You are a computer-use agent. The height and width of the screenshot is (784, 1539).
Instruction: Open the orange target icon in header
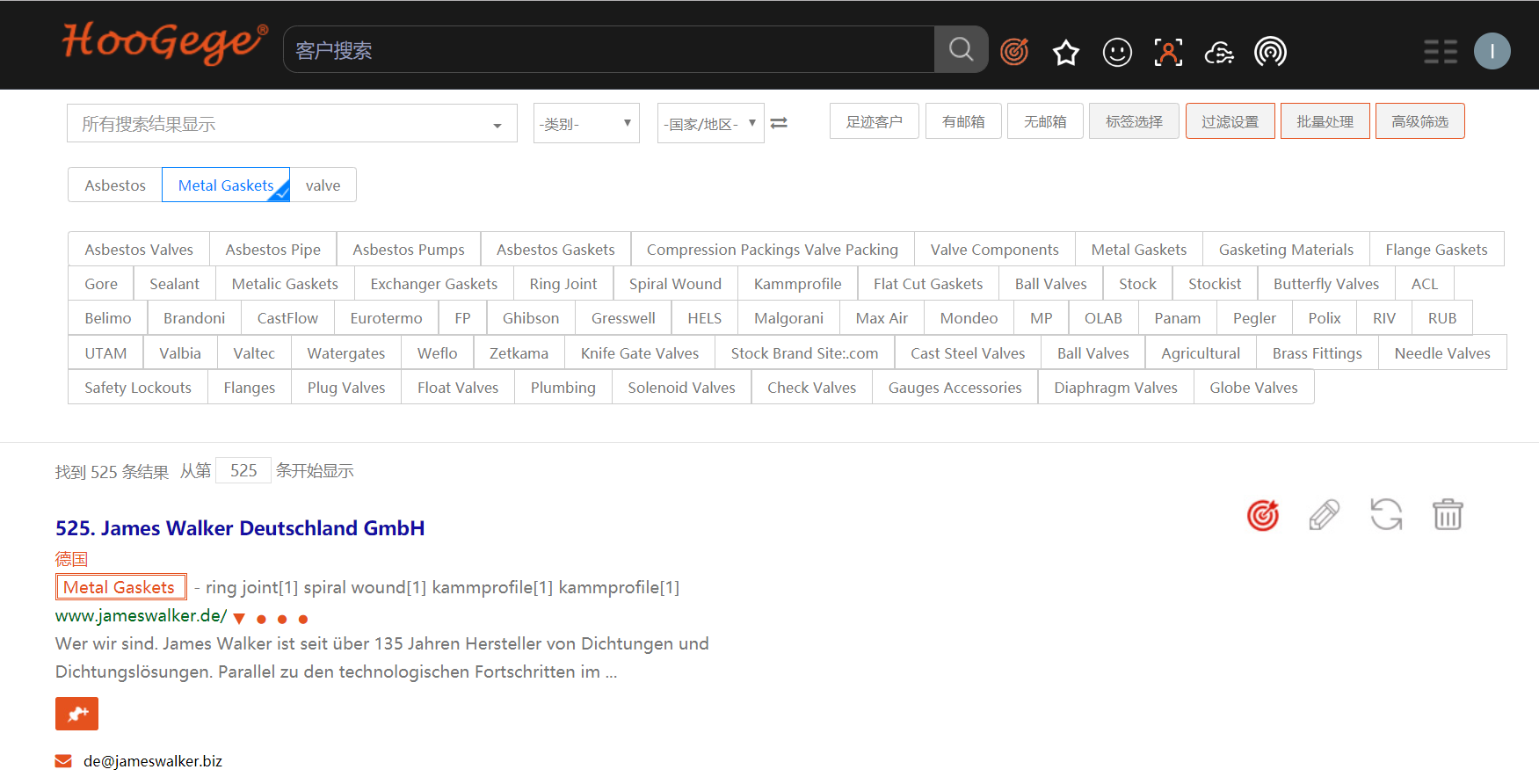(1014, 52)
